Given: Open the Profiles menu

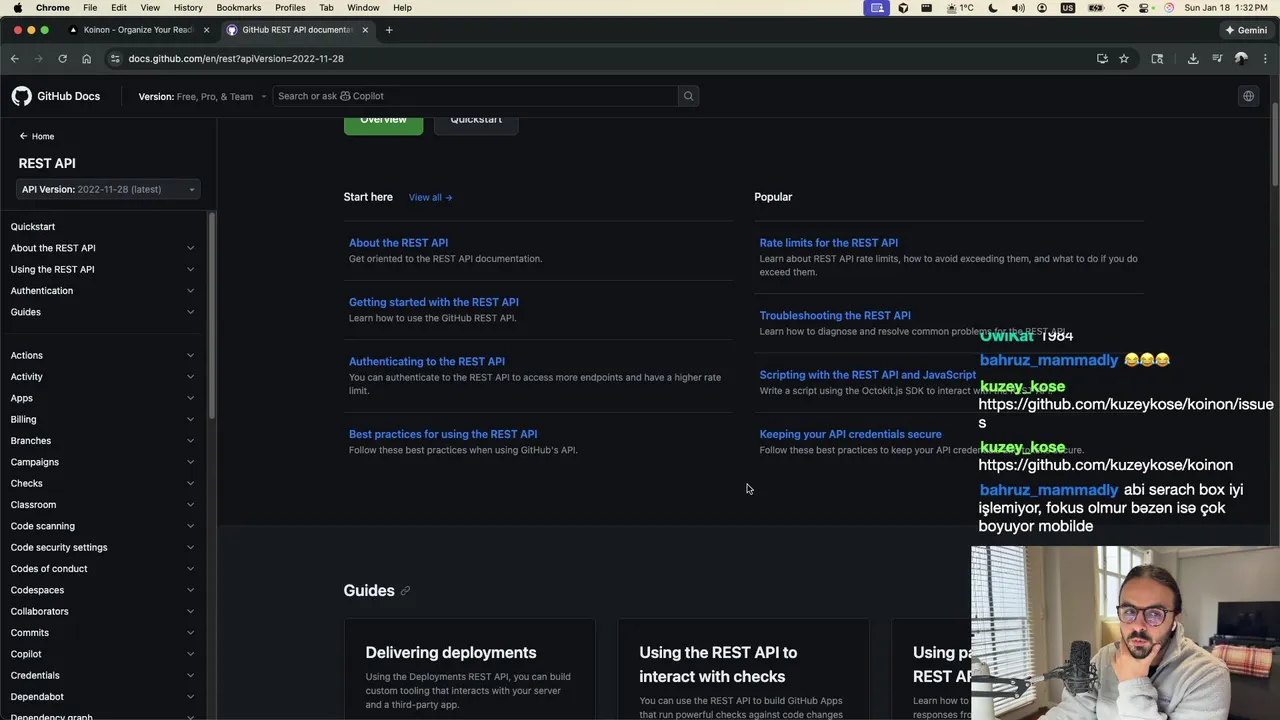Looking at the screenshot, I should [x=290, y=8].
